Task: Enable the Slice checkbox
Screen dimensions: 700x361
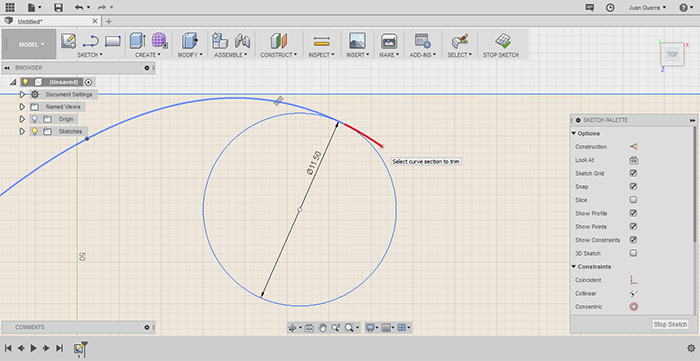Action: coord(633,200)
